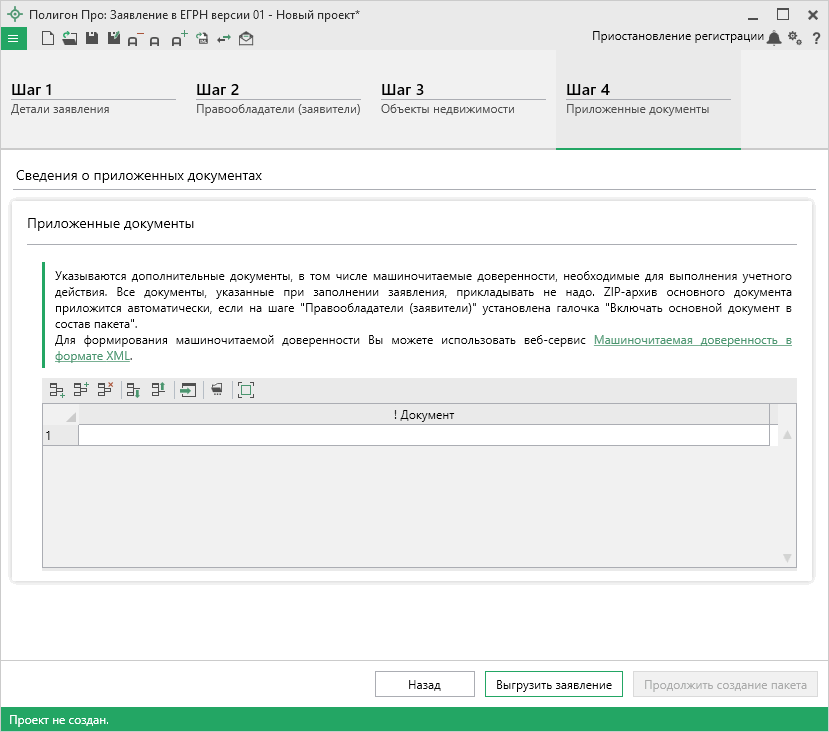Delete row icon with red cross
This screenshot has width=829, height=732.
coord(106,390)
